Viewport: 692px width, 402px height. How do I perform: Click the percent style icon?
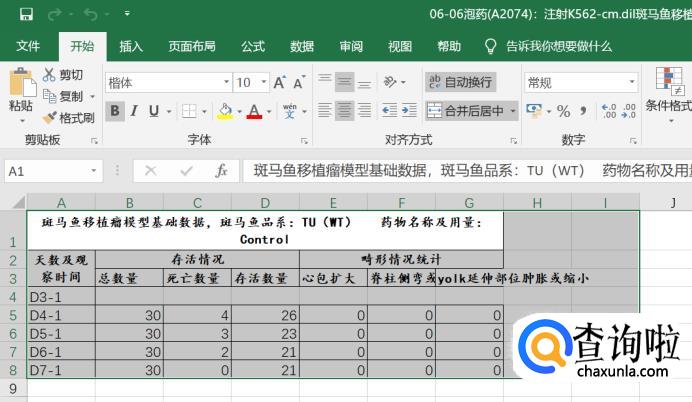(x=563, y=111)
